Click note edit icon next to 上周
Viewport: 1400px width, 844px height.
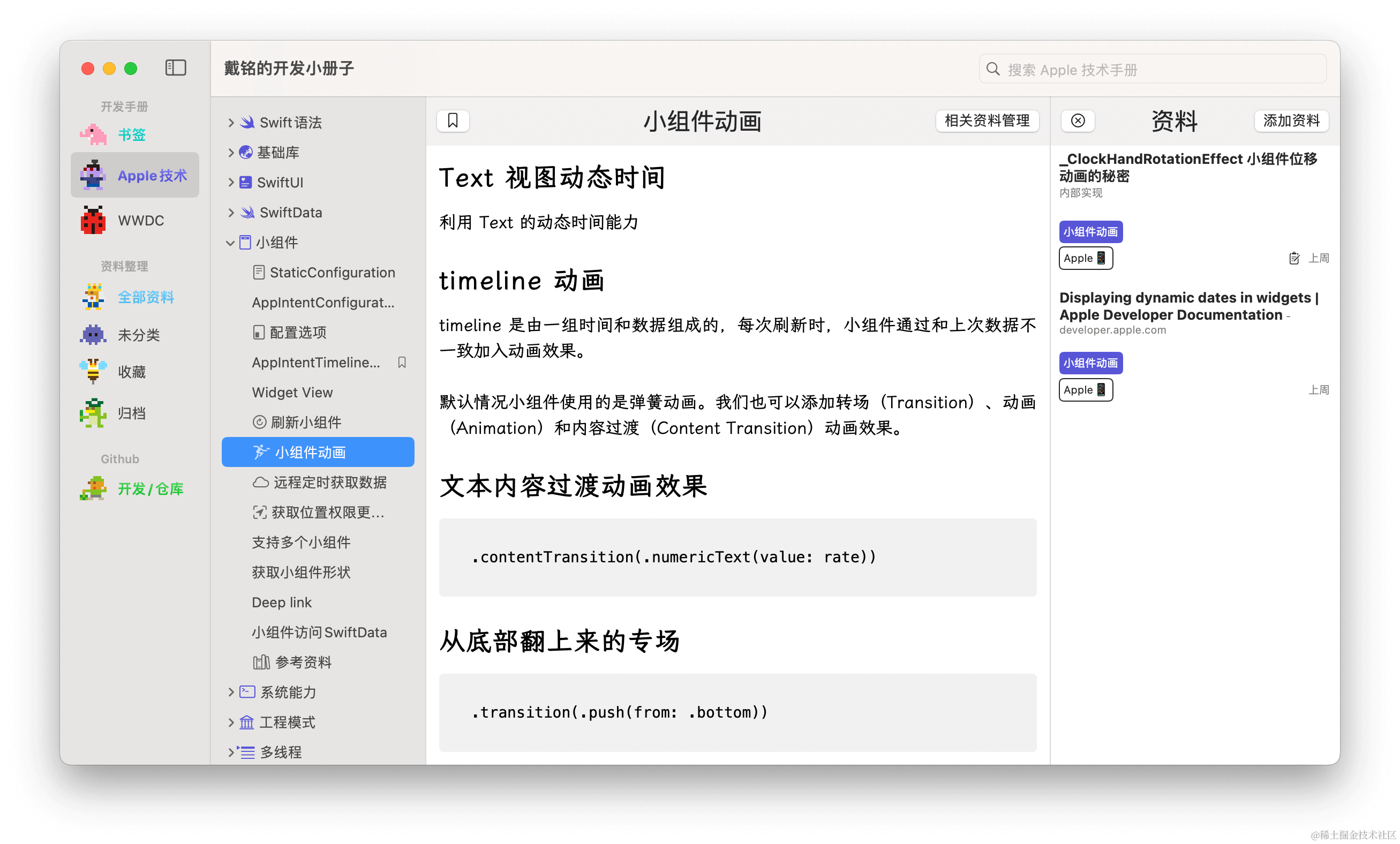[1294, 259]
